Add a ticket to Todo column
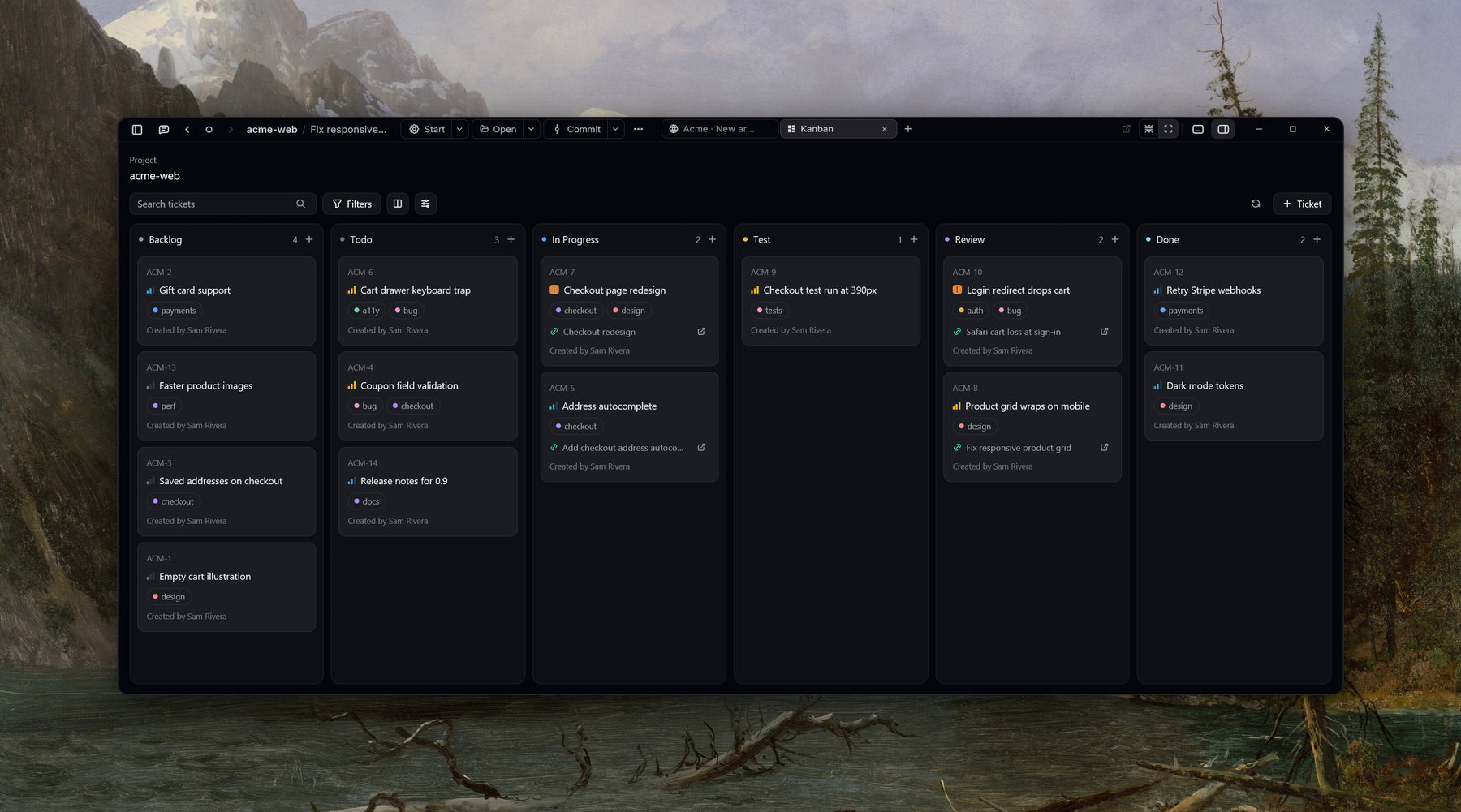The height and width of the screenshot is (812, 1461). [511, 239]
